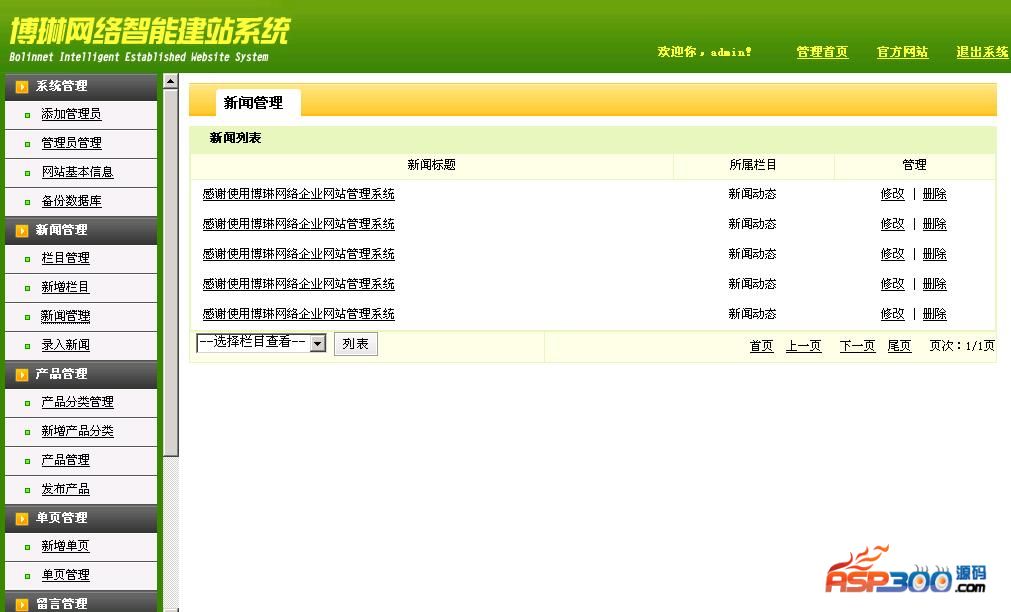1011x612 pixels.
Task: Click the 系统管理 section arrow icon
Action: (22, 86)
